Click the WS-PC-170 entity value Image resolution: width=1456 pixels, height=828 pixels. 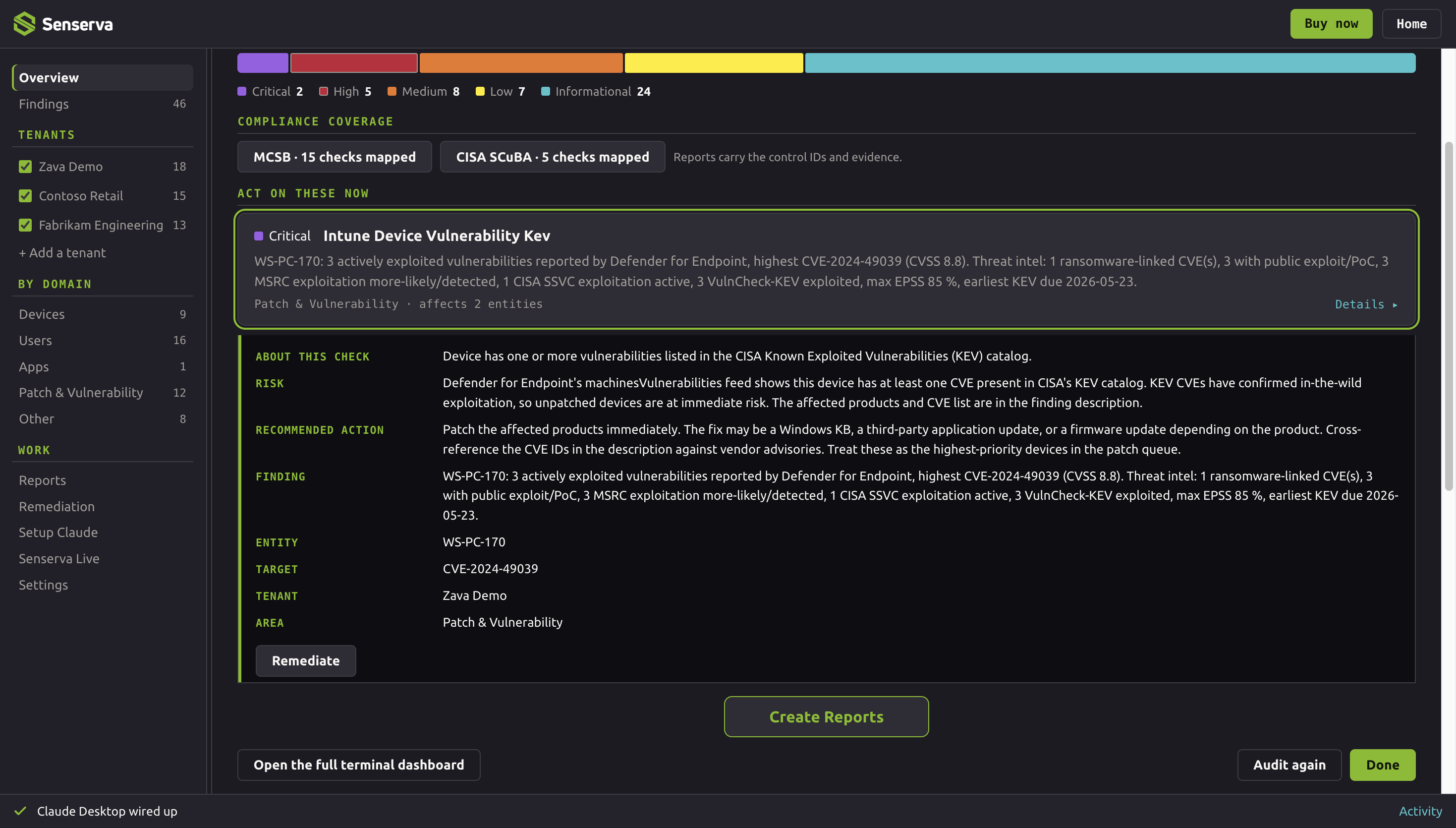point(474,542)
